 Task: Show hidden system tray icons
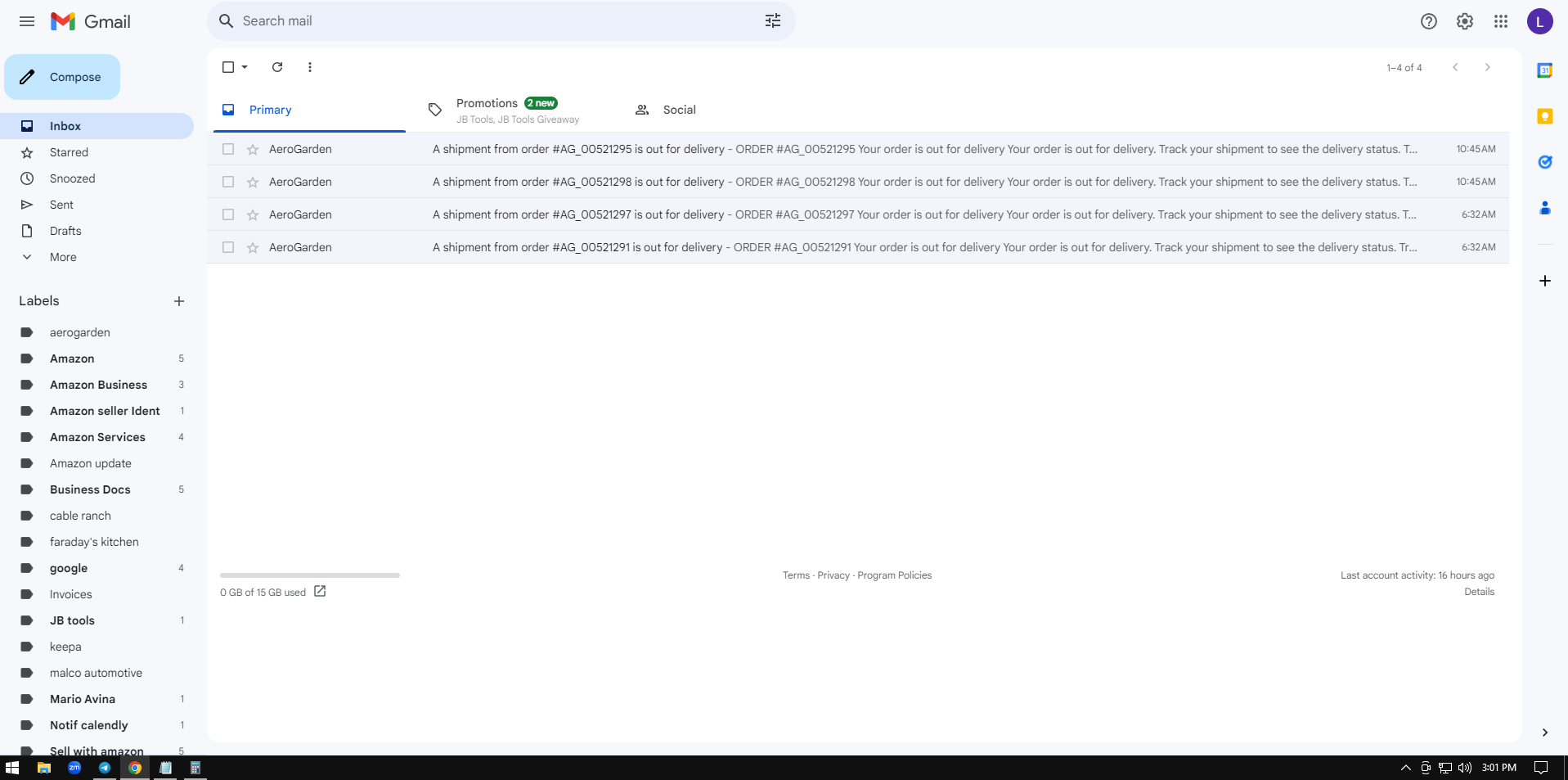point(1405,768)
